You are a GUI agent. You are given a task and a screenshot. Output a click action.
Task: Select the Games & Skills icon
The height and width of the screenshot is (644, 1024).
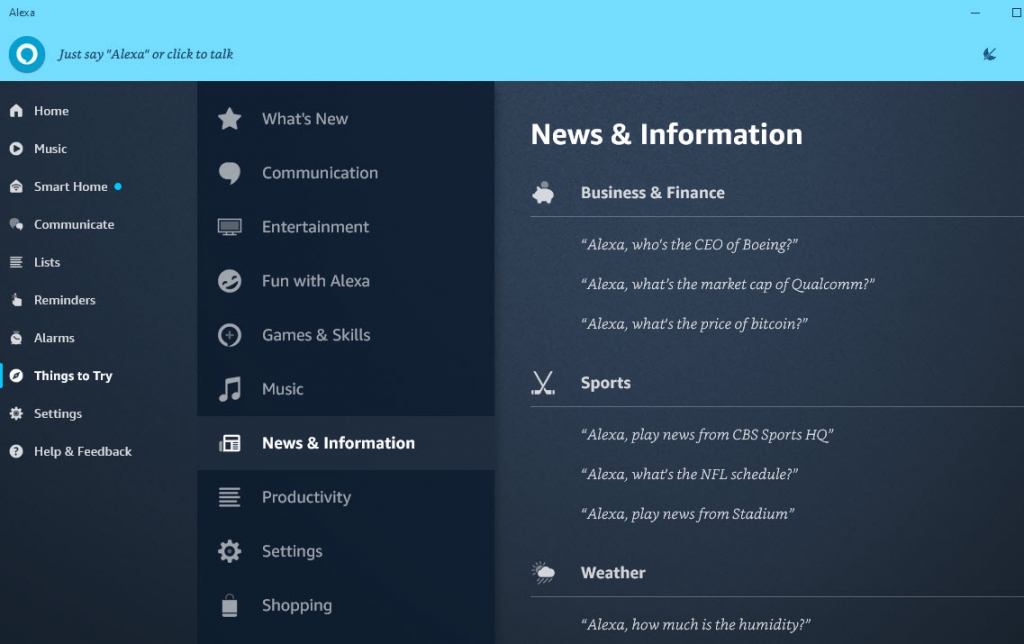coord(229,335)
